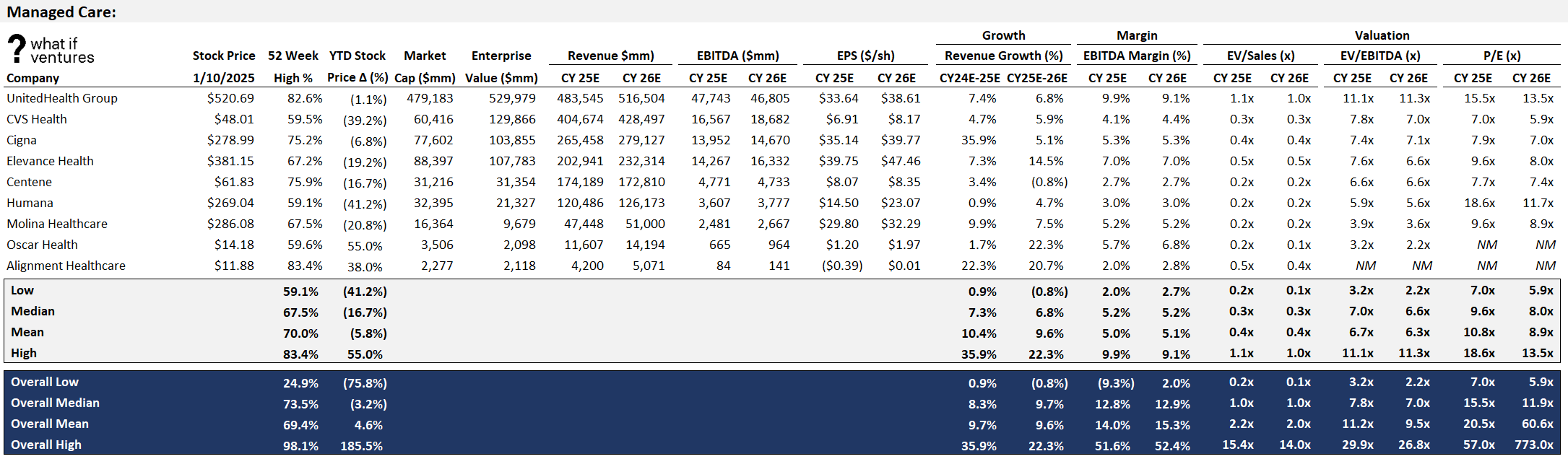Select the UnitedHealth Group company name
This screenshot has width=1568, height=459.
62,98
